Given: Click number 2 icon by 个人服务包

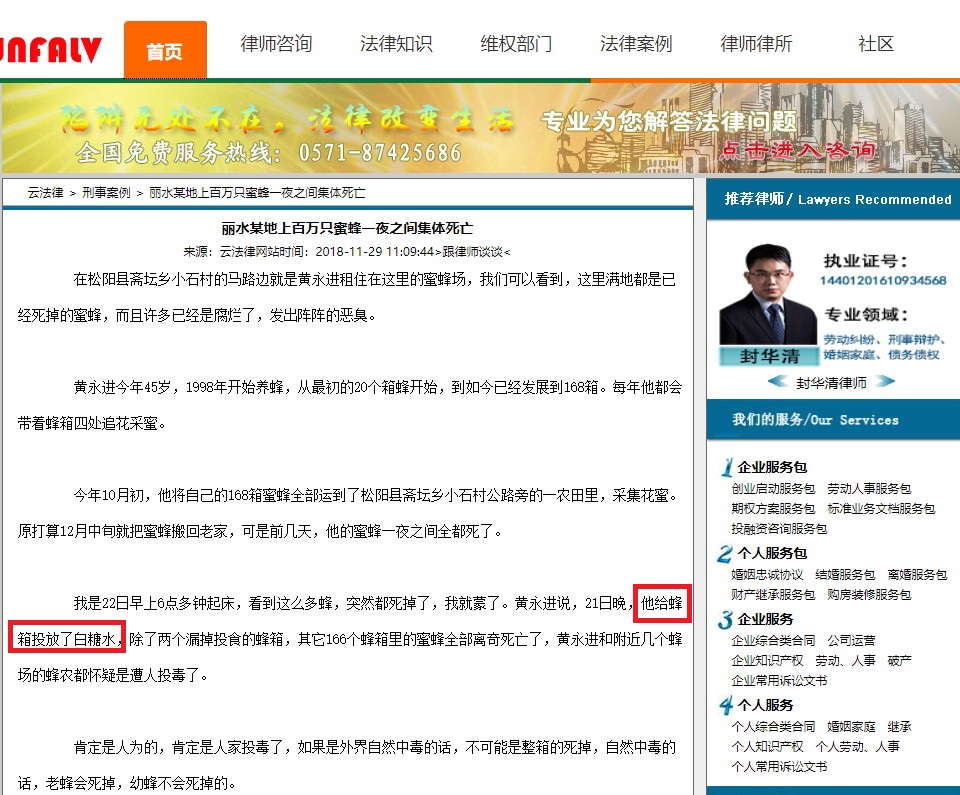Looking at the screenshot, I should [x=725, y=554].
